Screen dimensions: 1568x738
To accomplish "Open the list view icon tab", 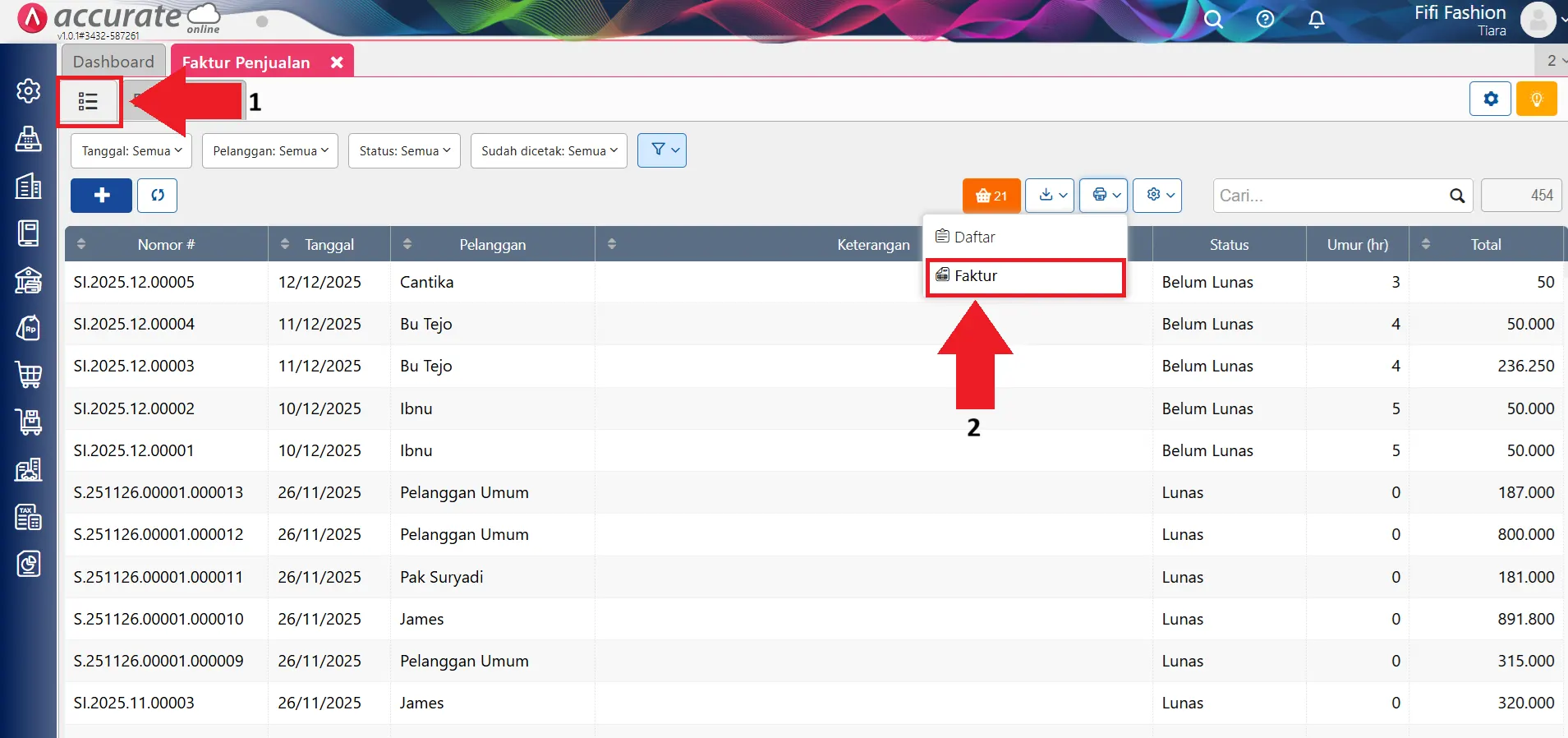I will tap(89, 102).
